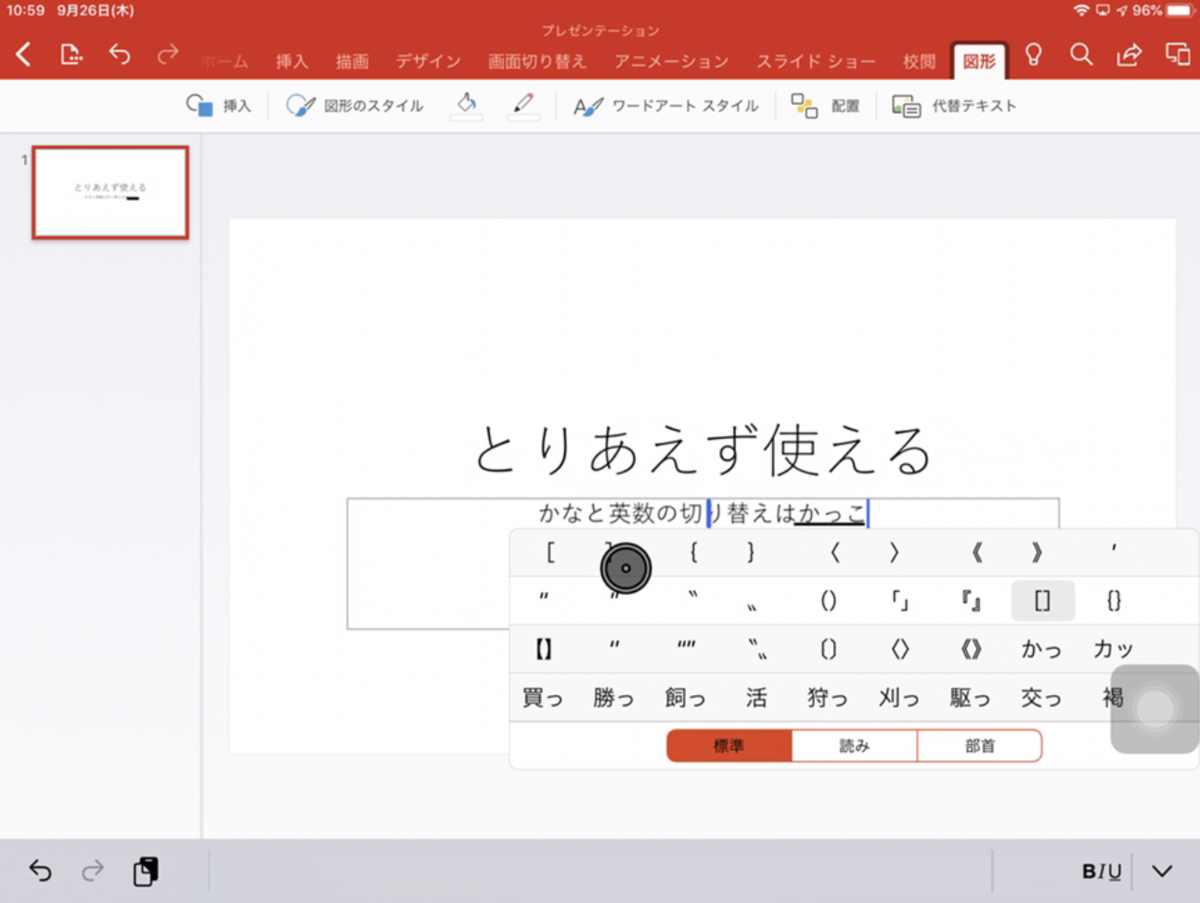Collapse the formatting bar with the chevron

1163,871
